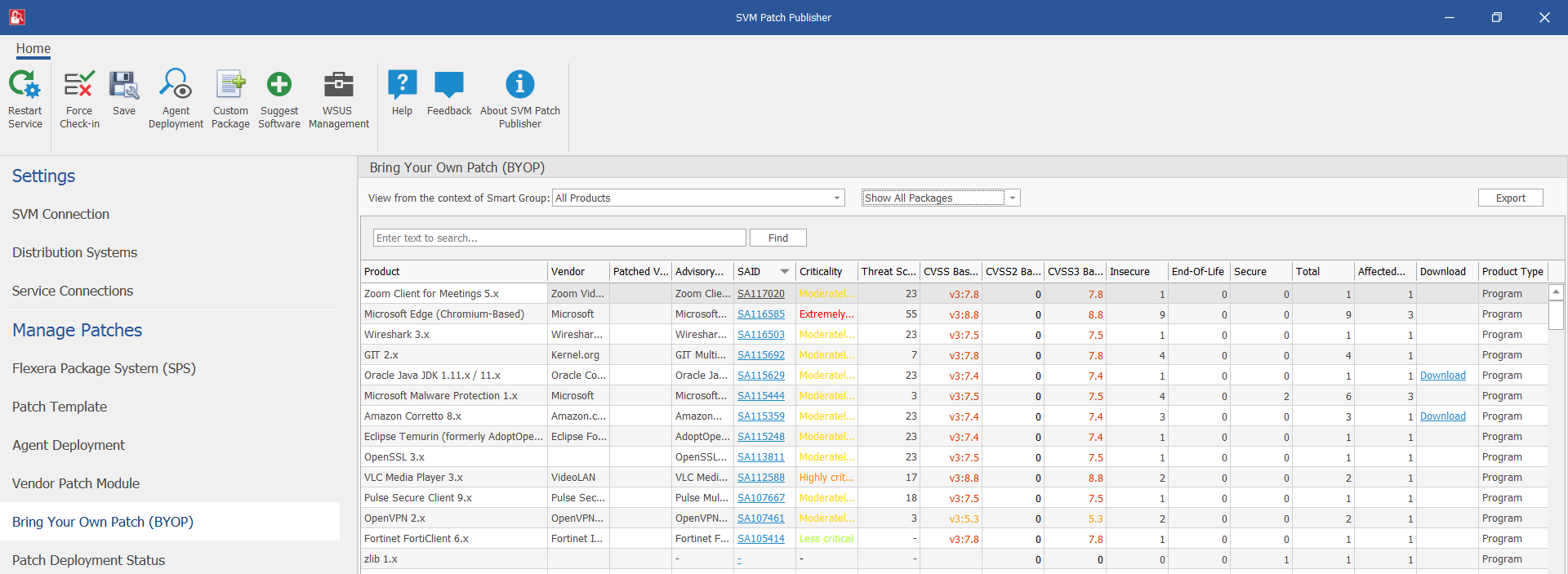Screen dimensions: 1568x574
Task: Open Vendor Patch Module in sidebar
Action: [x=76, y=483]
